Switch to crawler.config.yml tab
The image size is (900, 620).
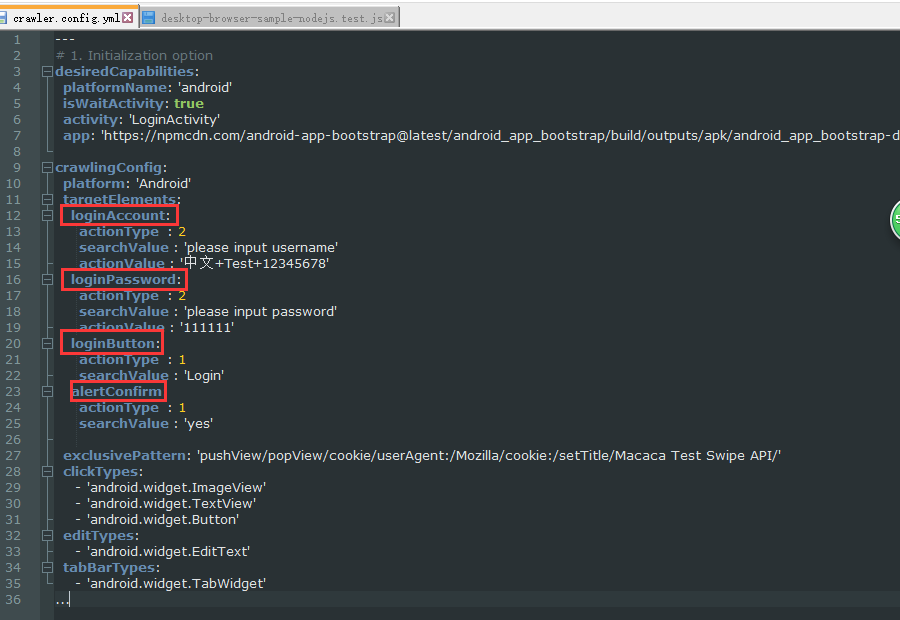67,18
